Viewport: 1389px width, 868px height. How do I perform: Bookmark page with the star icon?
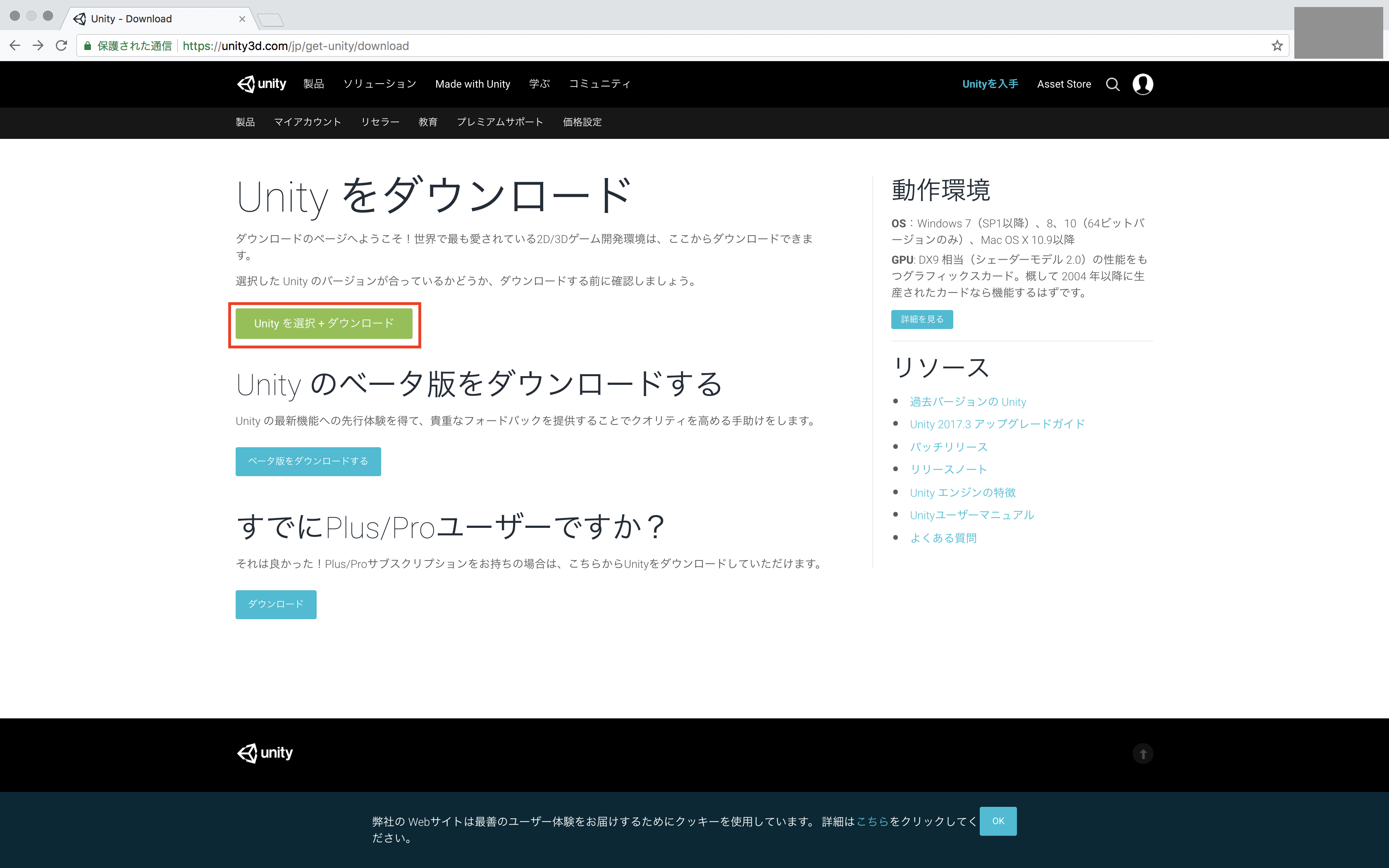[x=1277, y=46]
